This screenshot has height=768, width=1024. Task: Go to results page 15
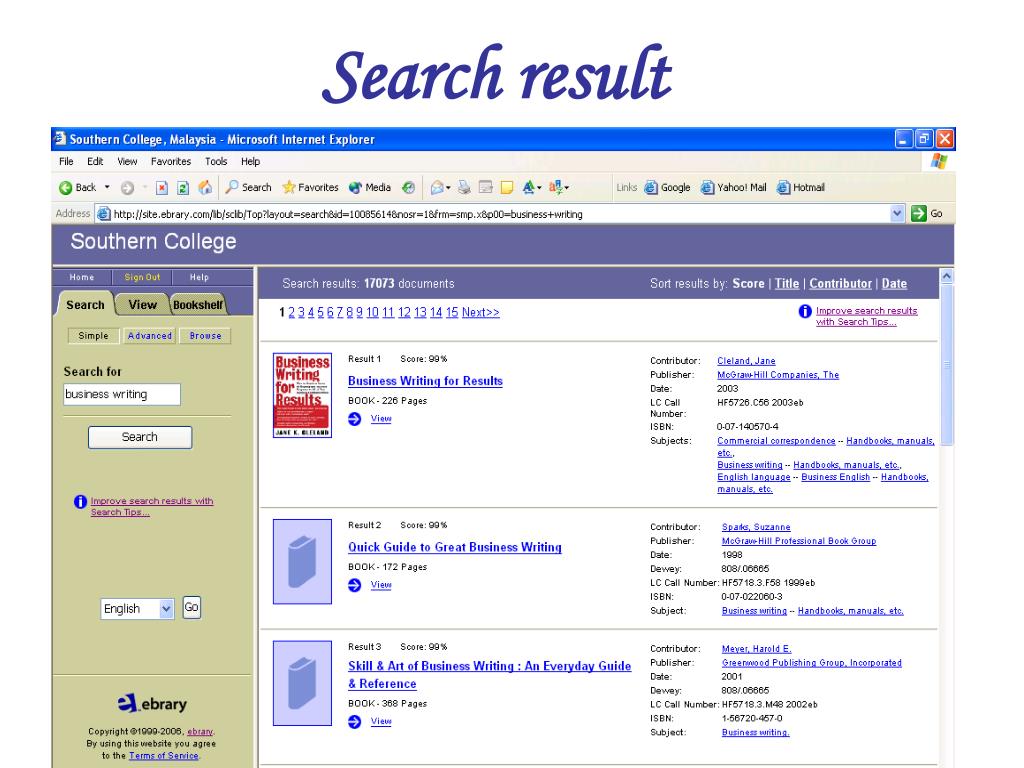(x=452, y=312)
